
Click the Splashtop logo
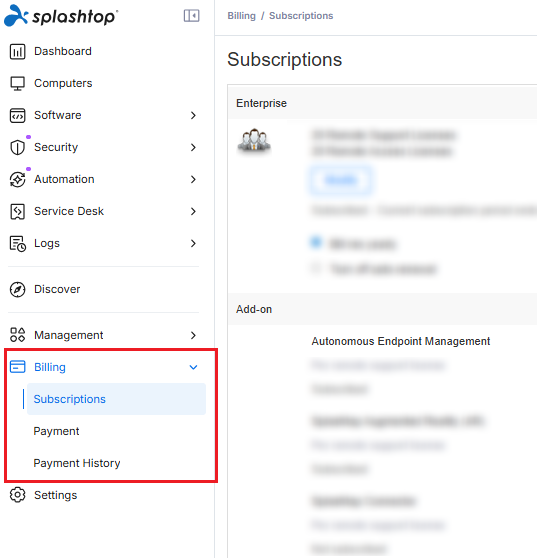click(x=61, y=16)
